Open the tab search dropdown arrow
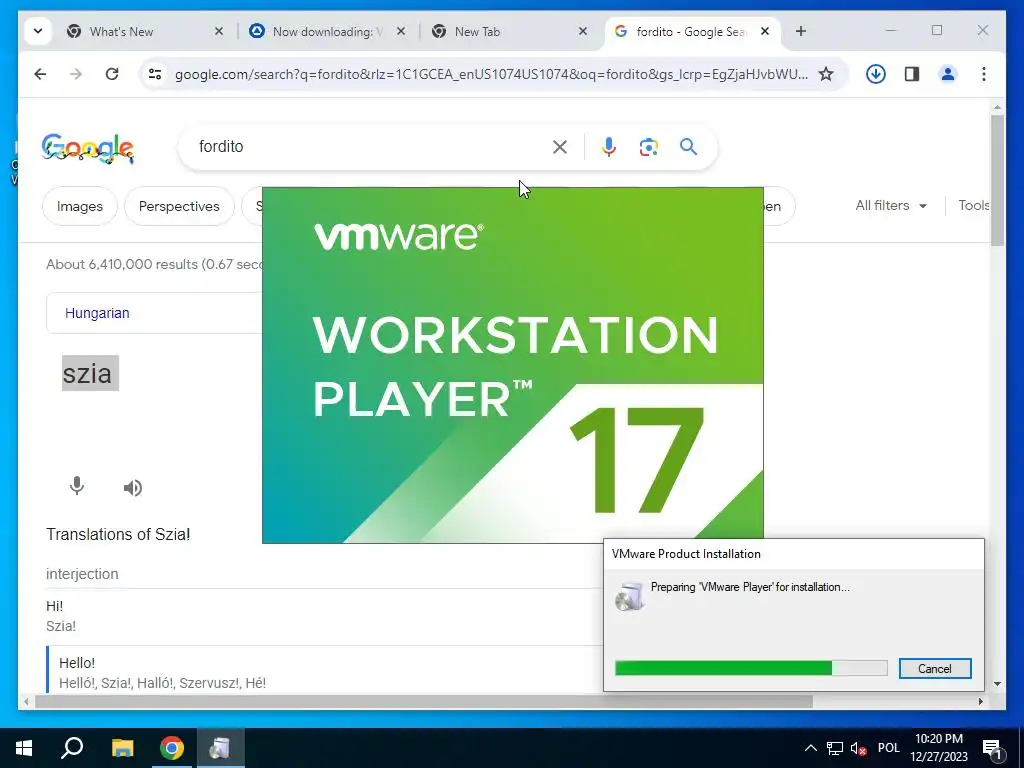This screenshot has width=1024, height=768. 38,31
